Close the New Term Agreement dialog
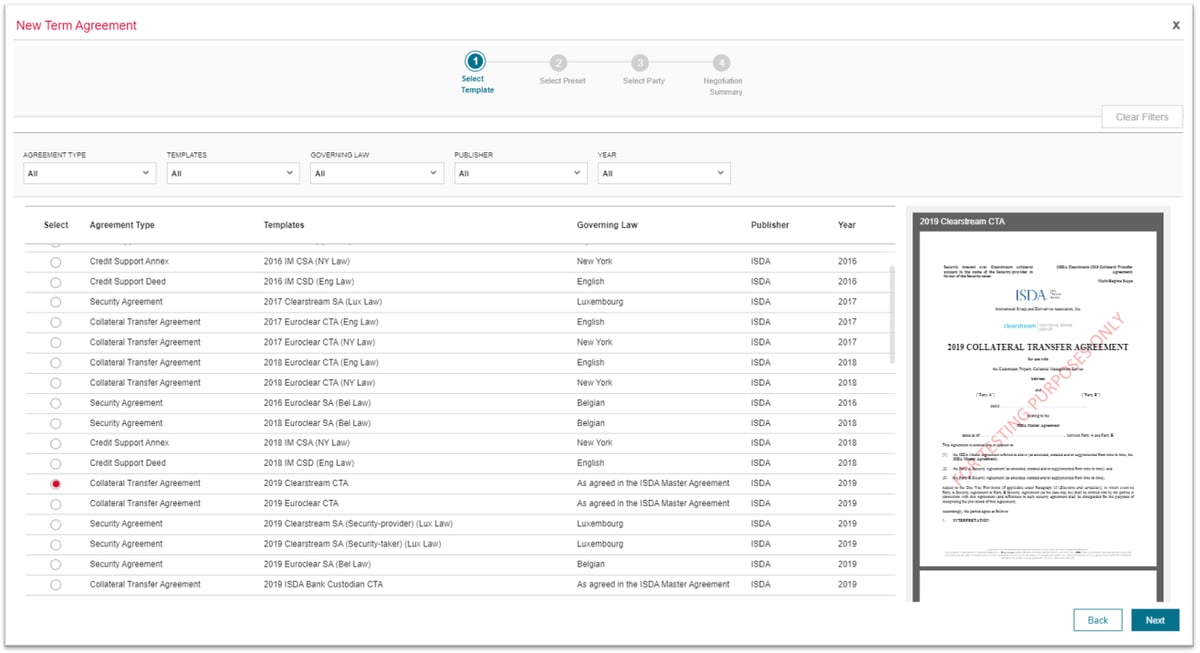 (x=1176, y=25)
